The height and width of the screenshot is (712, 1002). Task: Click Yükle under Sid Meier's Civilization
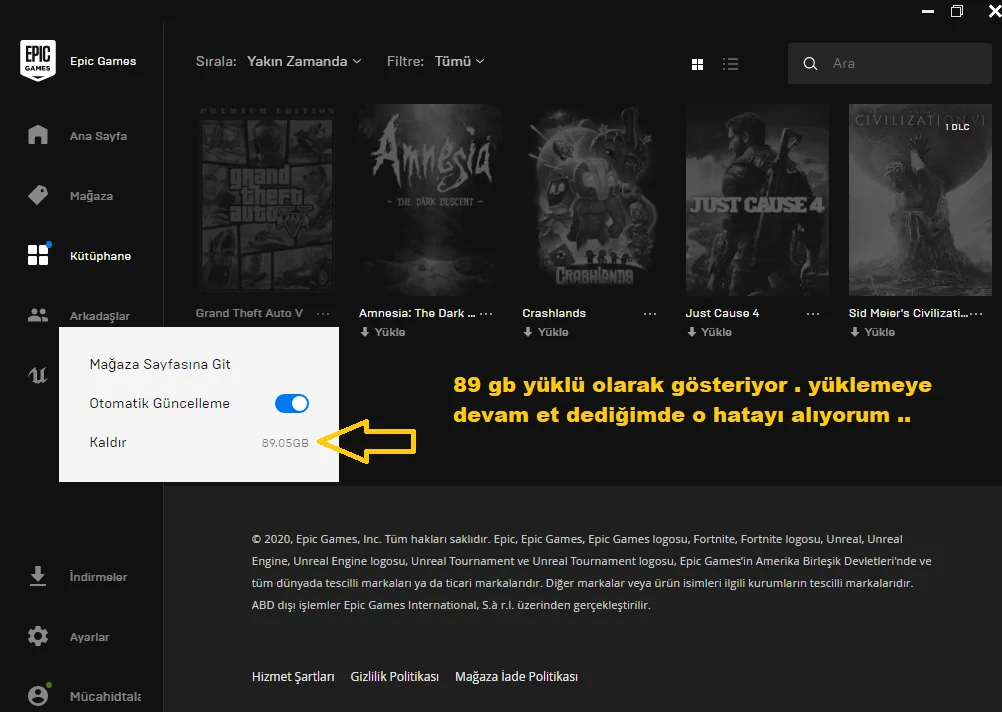coord(879,332)
